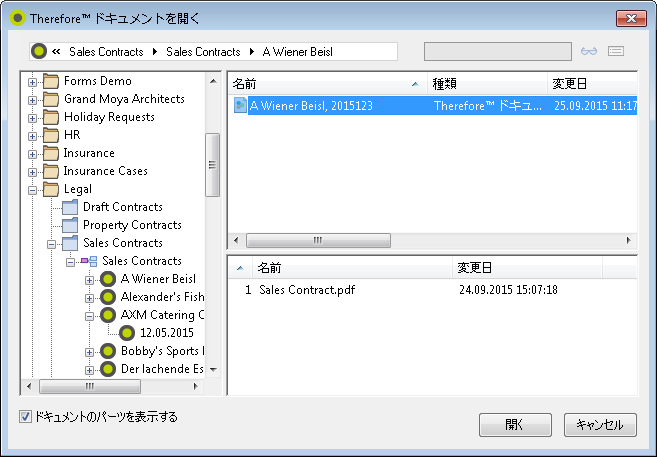Screen dimensions: 657x457
Task: Click the HR folder icon
Action: pyautogui.click(x=51, y=135)
